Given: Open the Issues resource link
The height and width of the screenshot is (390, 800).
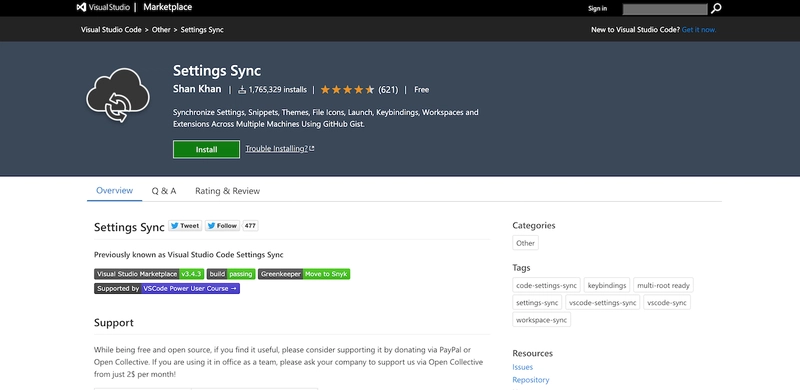Looking at the screenshot, I should pos(522,367).
